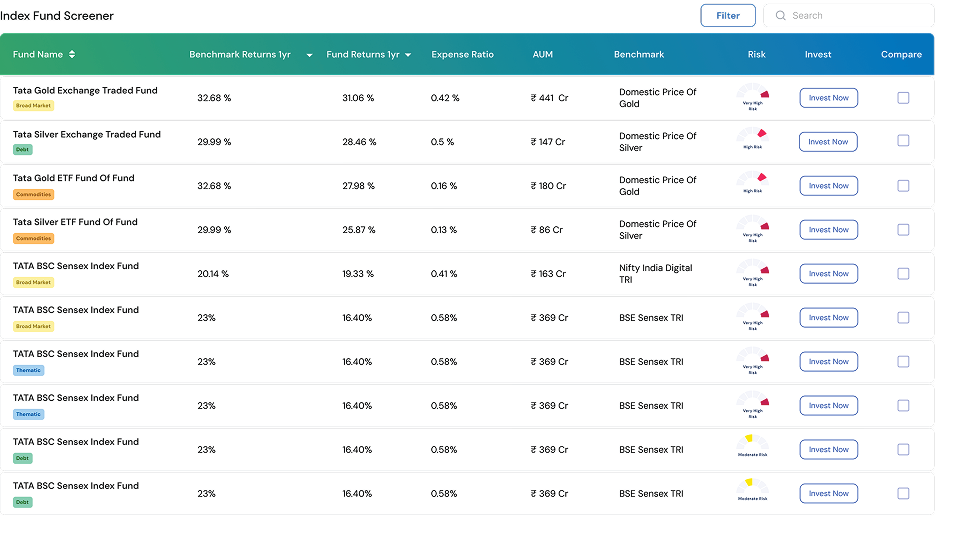The height and width of the screenshot is (541, 964).
Task: Click the Invest column header
Action: tap(818, 54)
